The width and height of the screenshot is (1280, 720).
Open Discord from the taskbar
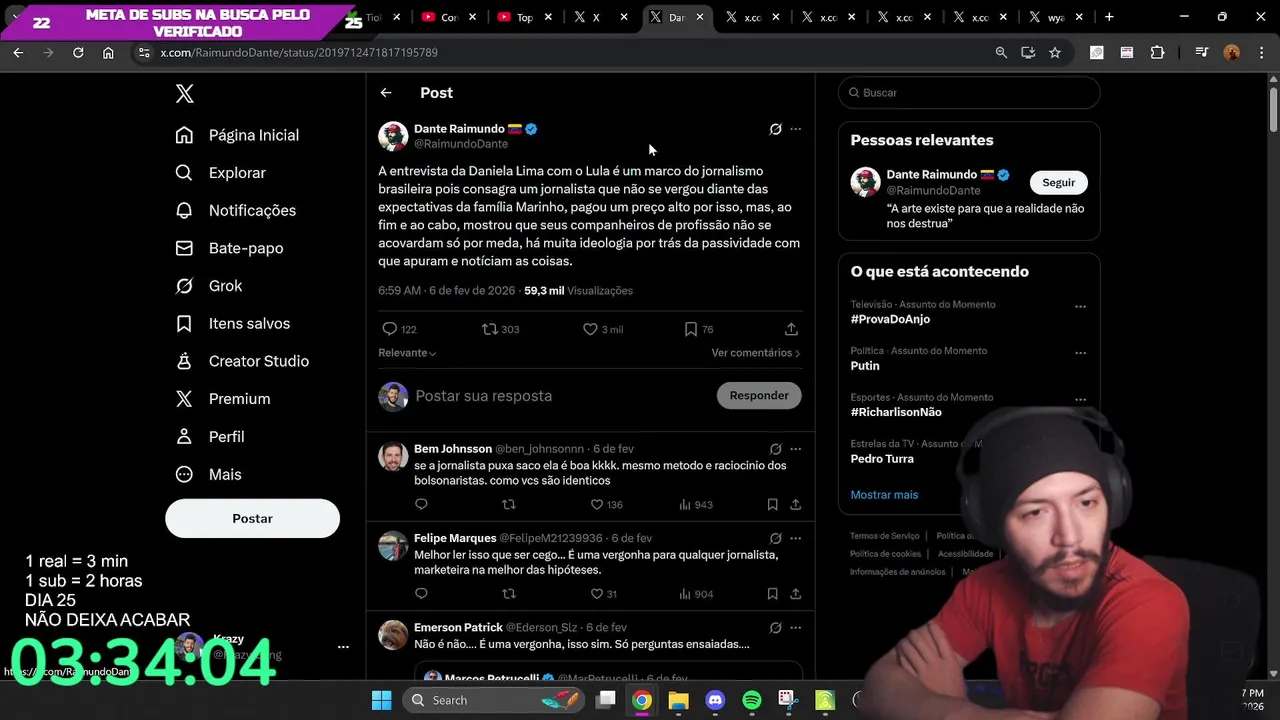(x=715, y=700)
